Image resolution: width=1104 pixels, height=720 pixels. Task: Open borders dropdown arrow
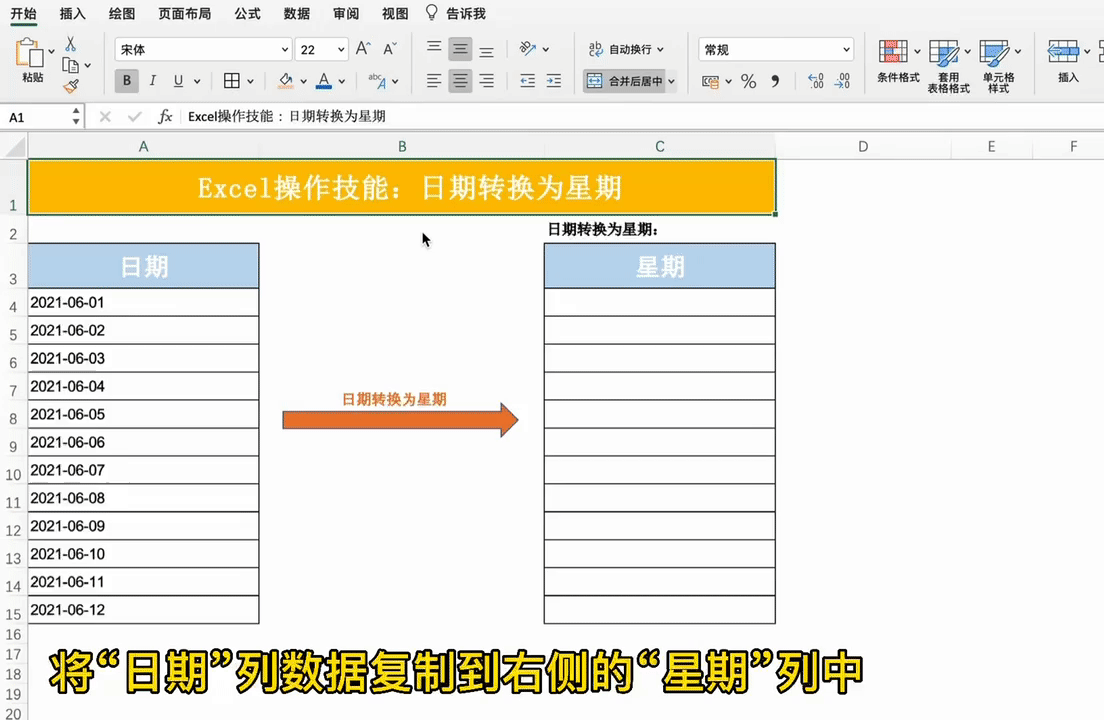250,82
